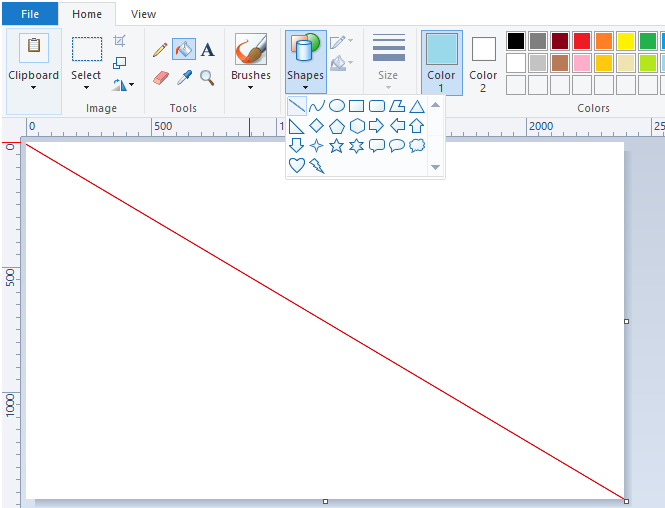The width and height of the screenshot is (665, 508).
Task: Open the Brushes dropdown
Action: coord(251,88)
